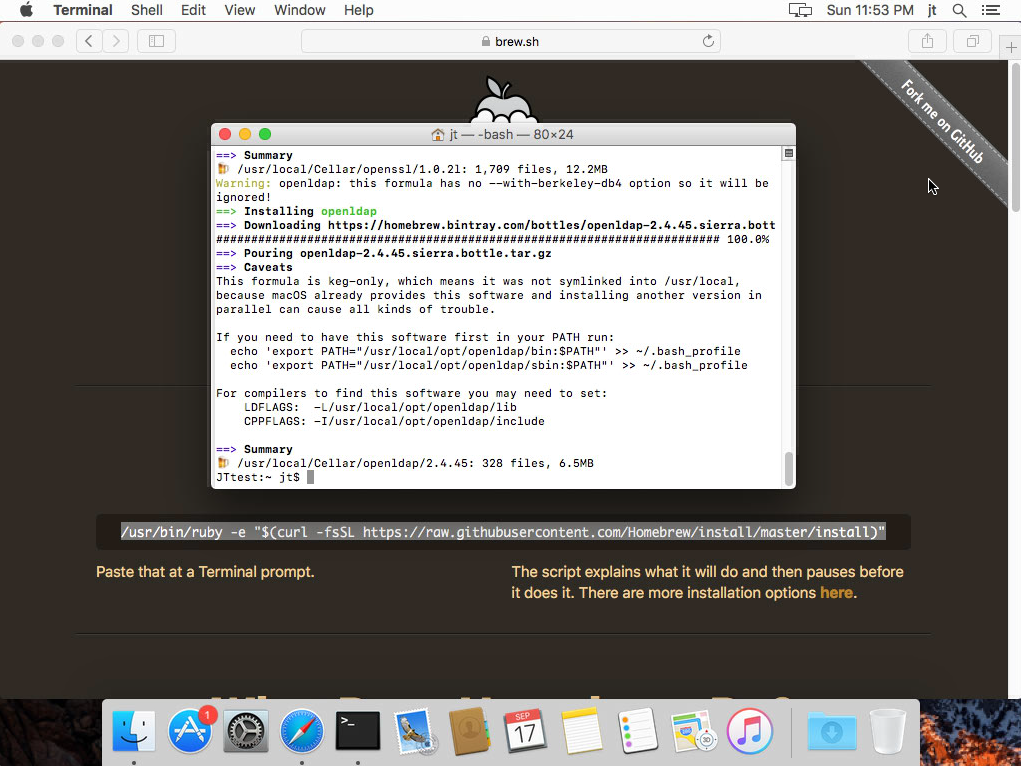Reload the brew.sh page
1021x766 pixels.
point(708,41)
